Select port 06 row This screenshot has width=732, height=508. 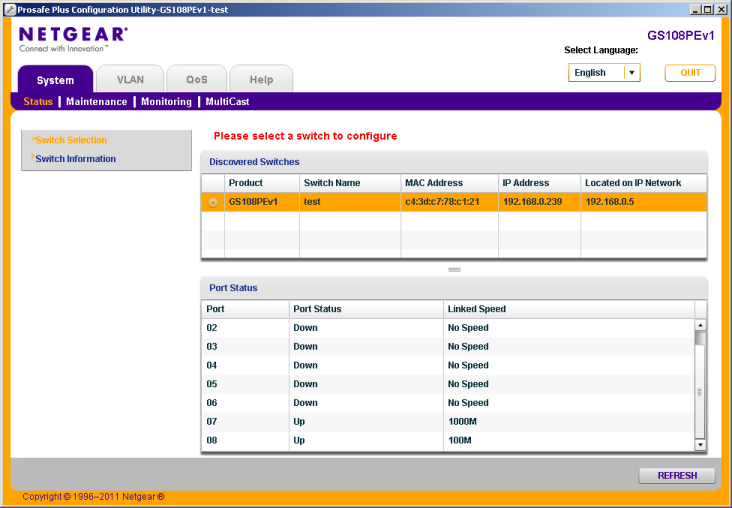tap(448, 402)
